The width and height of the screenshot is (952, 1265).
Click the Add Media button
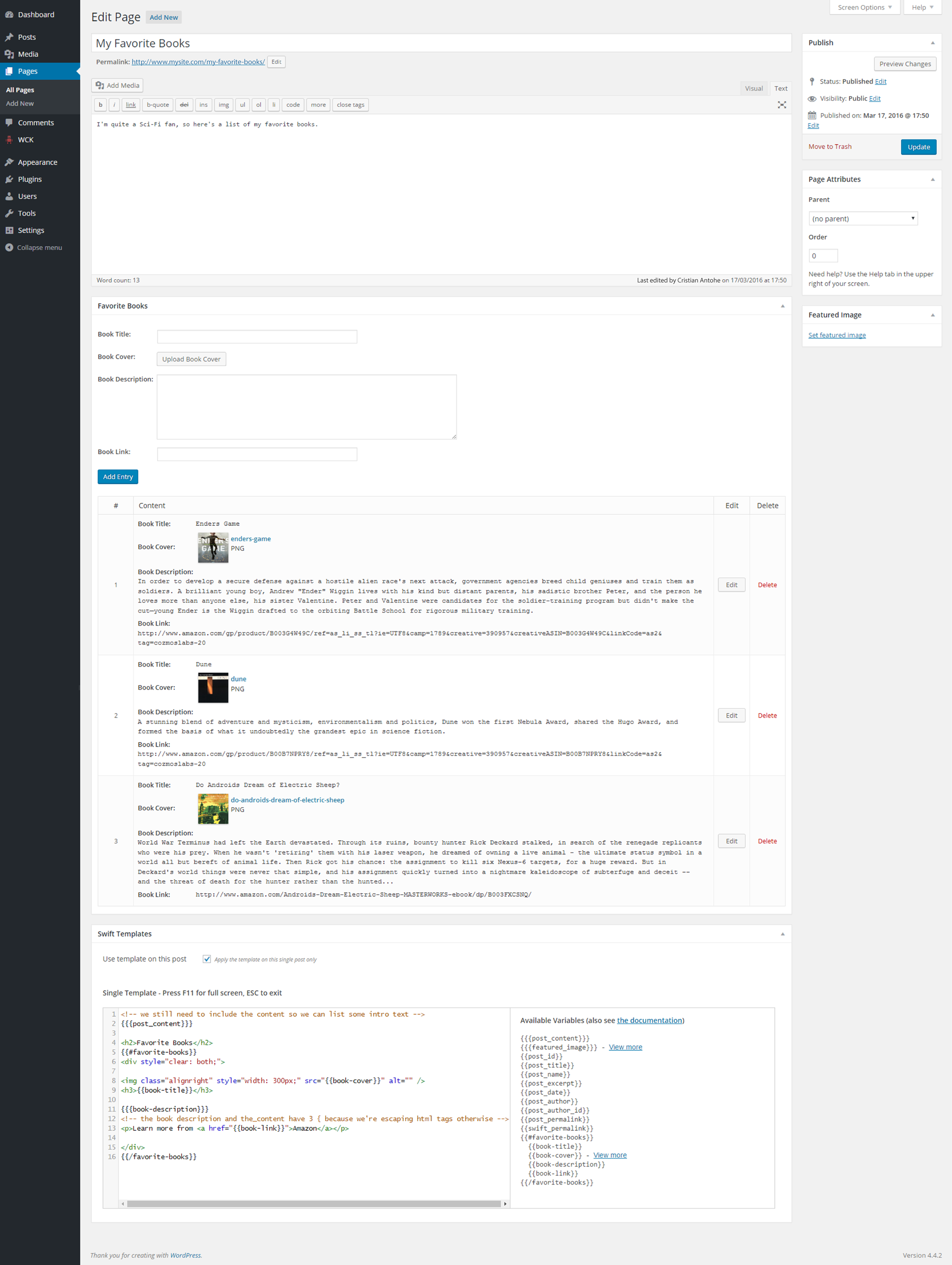pos(117,86)
